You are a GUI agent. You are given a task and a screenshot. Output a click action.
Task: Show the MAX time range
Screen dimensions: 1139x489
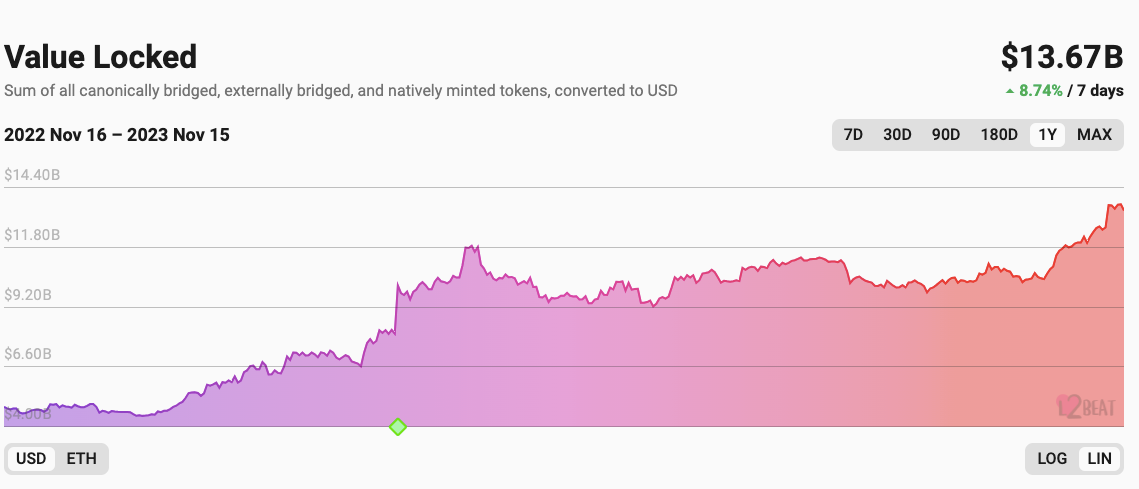(x=1094, y=135)
